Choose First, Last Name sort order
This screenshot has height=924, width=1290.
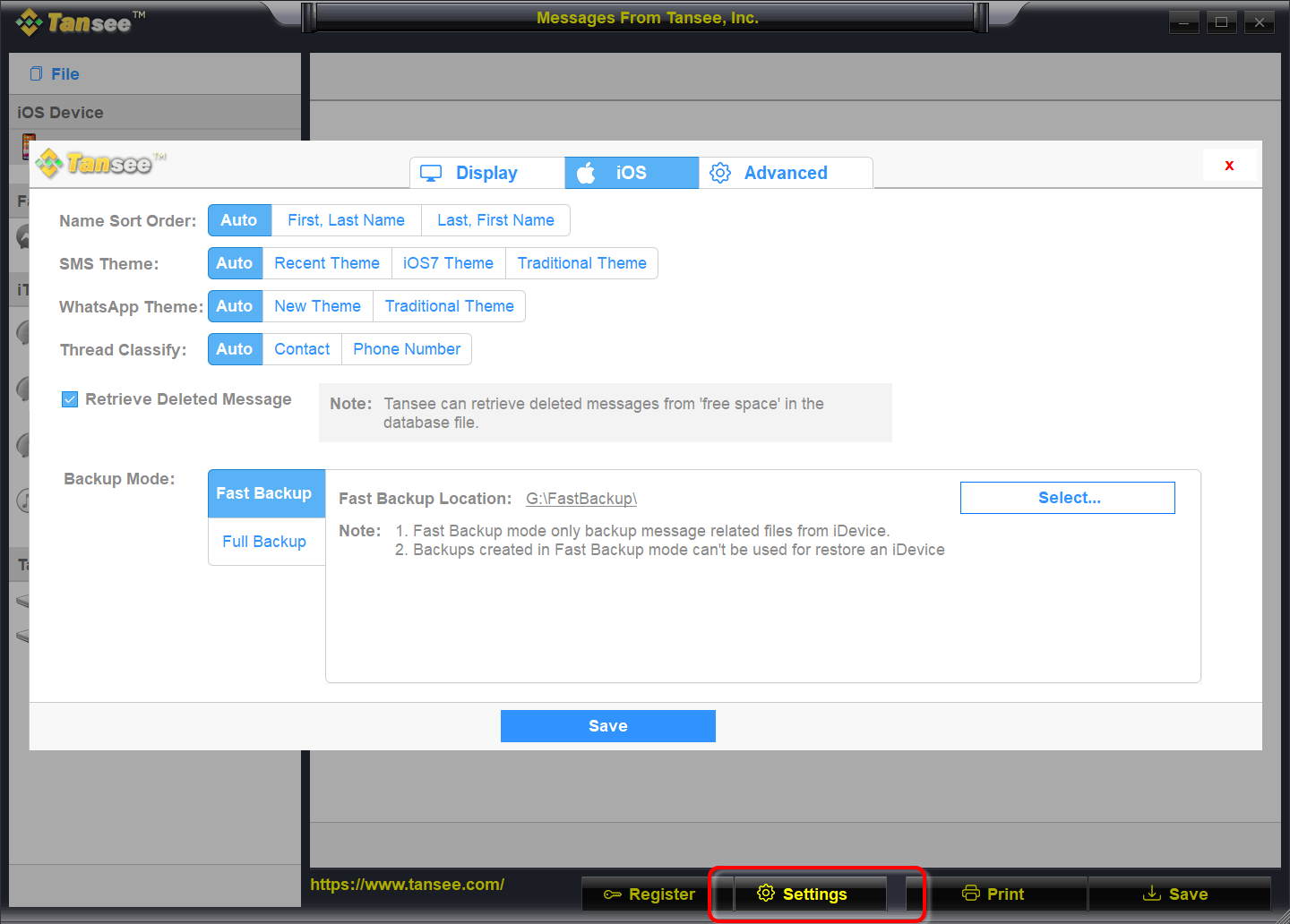pos(346,220)
